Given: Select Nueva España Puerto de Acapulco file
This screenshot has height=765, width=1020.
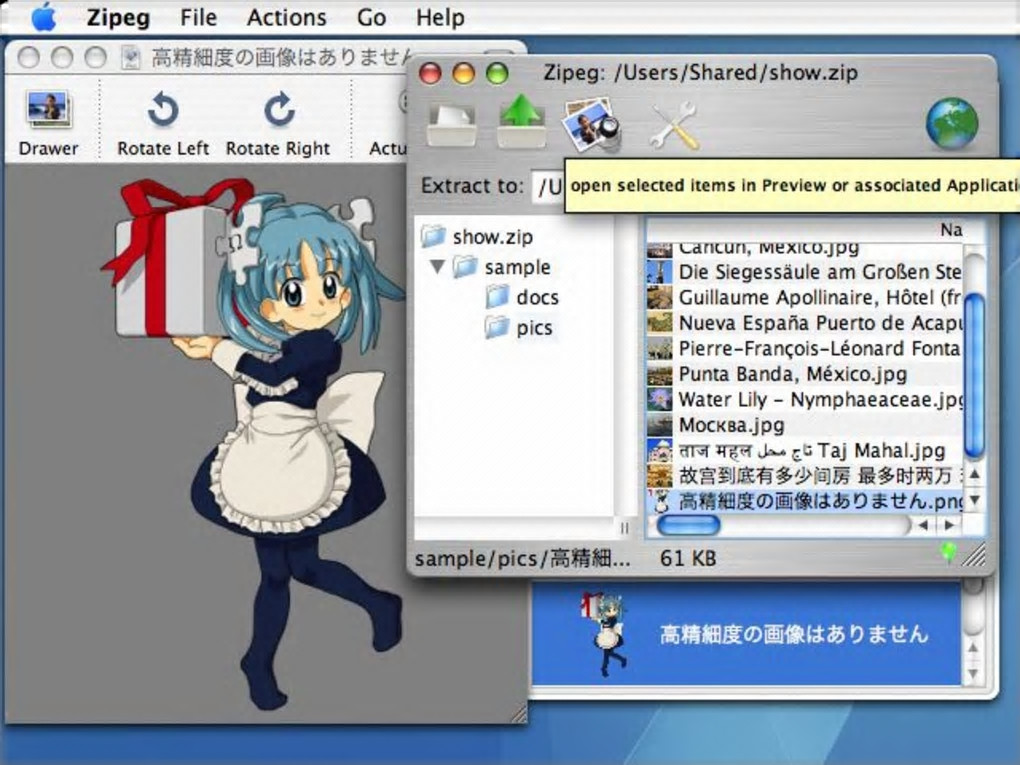Looking at the screenshot, I should (x=805, y=323).
